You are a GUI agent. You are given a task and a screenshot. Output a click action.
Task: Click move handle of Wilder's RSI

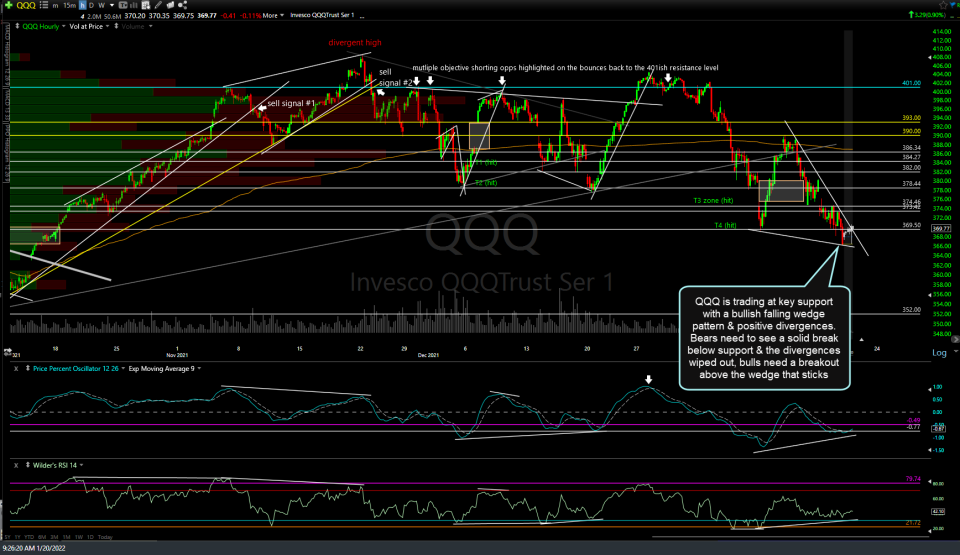coord(28,466)
